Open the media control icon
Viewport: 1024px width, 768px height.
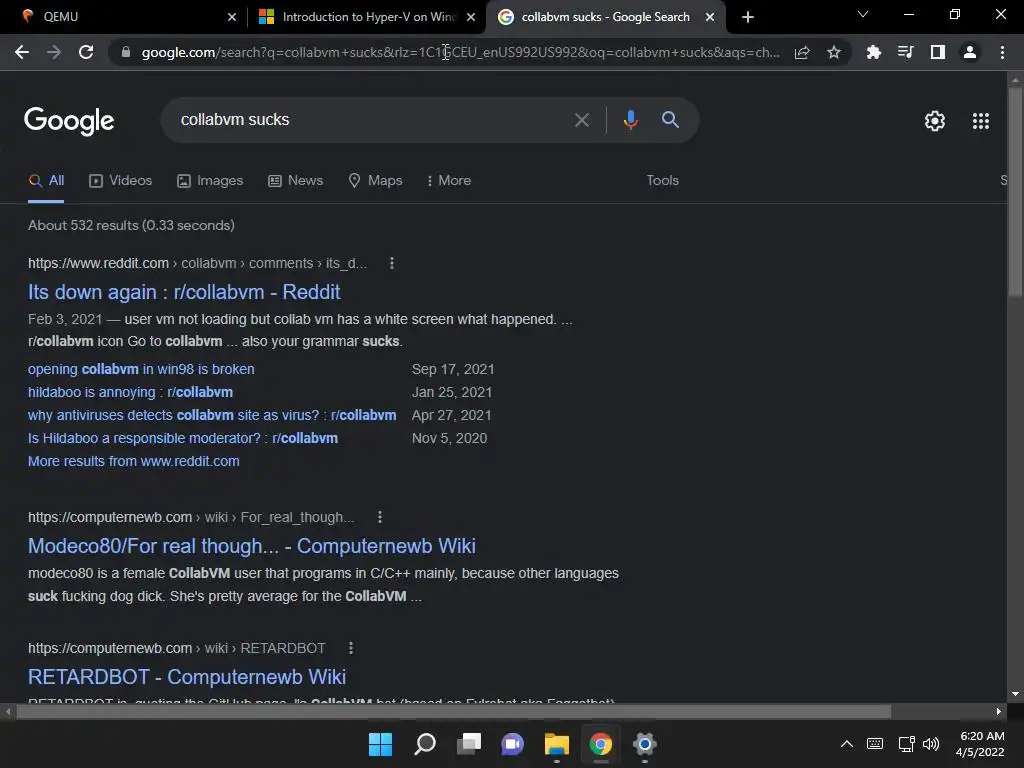905,52
